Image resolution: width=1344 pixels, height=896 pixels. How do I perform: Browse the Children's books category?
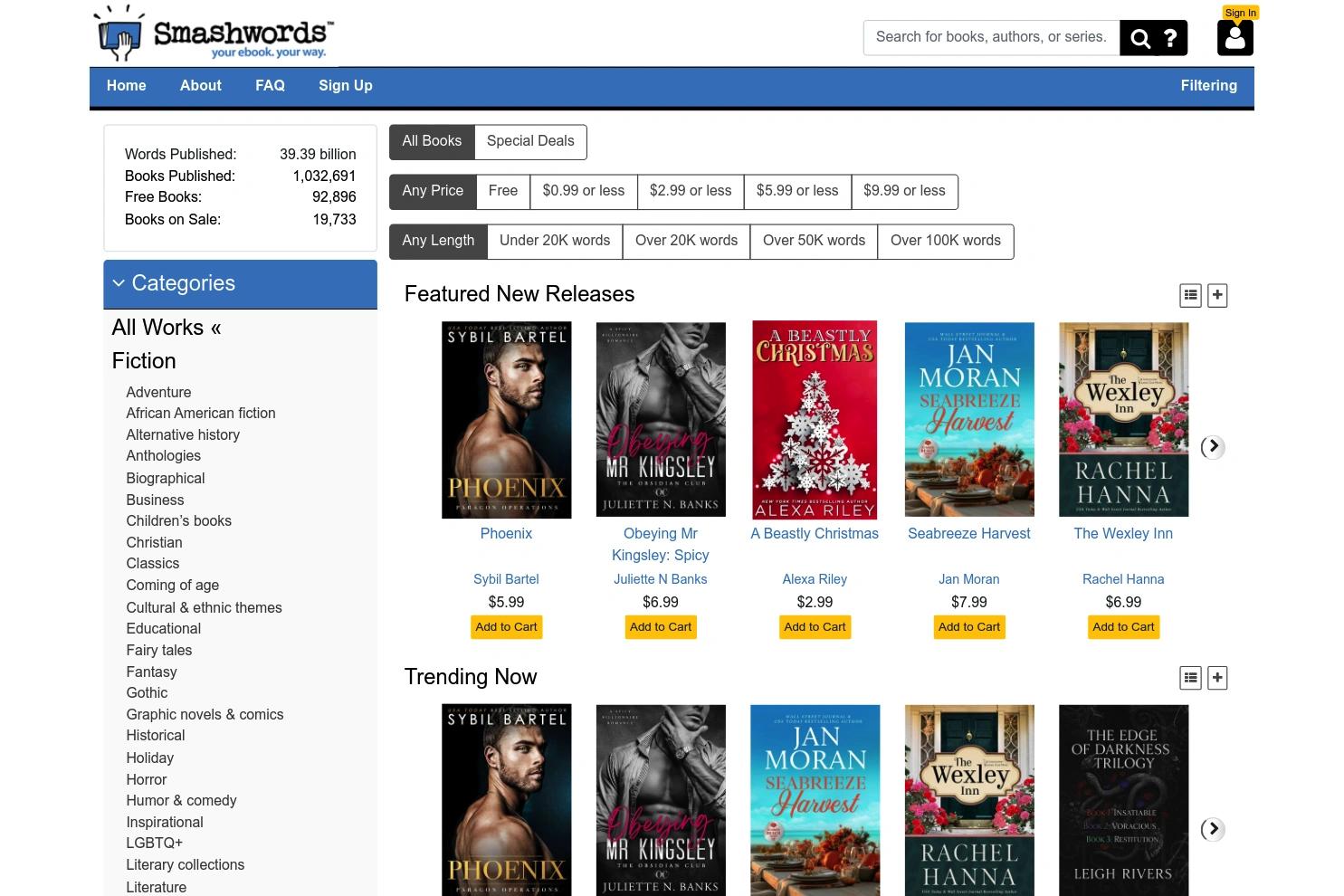178,521
